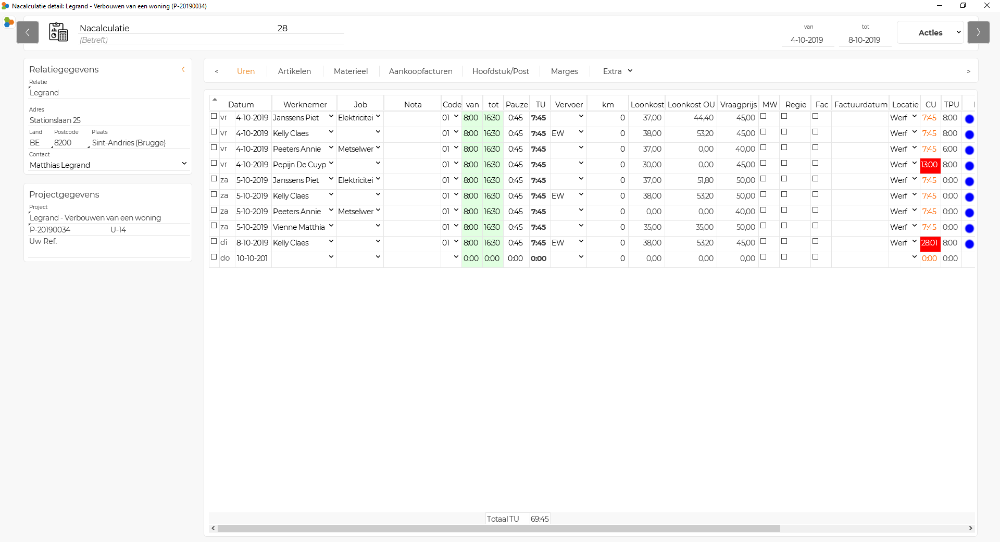Click the blue status dot in Pepijn De Cuyp row

[x=969, y=164]
